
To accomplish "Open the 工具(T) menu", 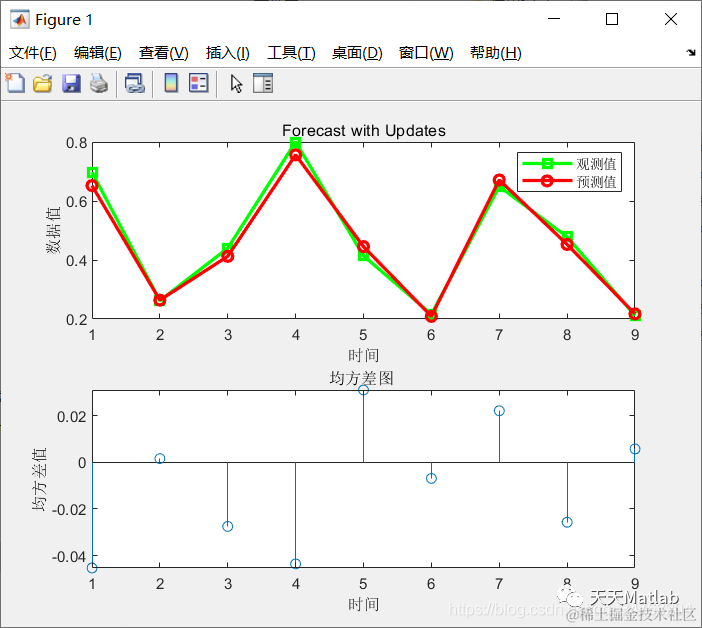I will [291, 53].
